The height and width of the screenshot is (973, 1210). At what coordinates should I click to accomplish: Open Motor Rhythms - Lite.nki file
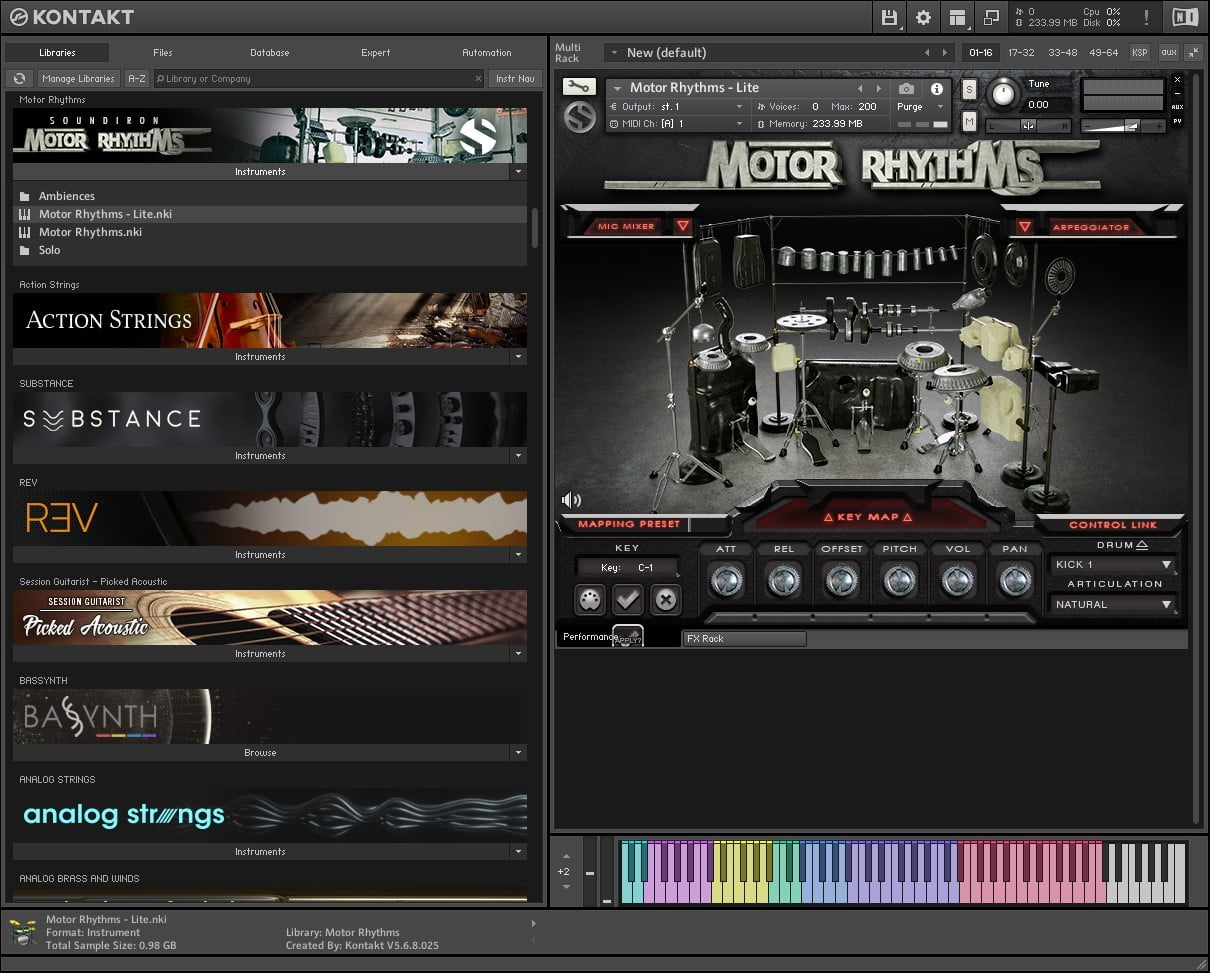tap(270, 214)
